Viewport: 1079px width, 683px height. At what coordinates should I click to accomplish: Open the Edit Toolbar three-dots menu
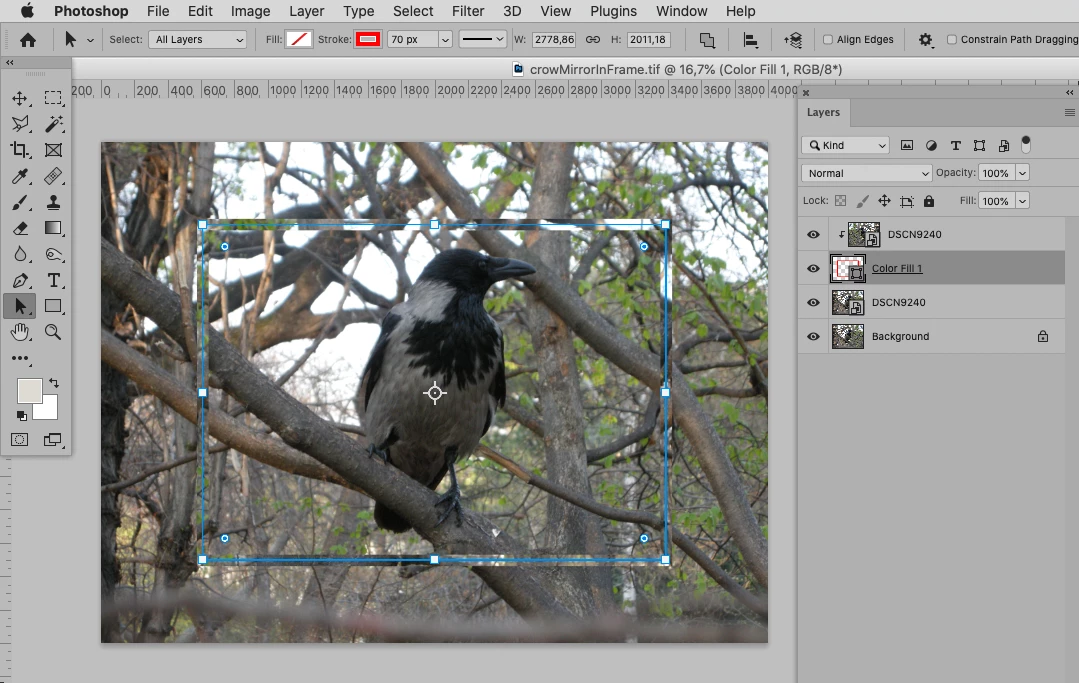pyautogui.click(x=20, y=358)
